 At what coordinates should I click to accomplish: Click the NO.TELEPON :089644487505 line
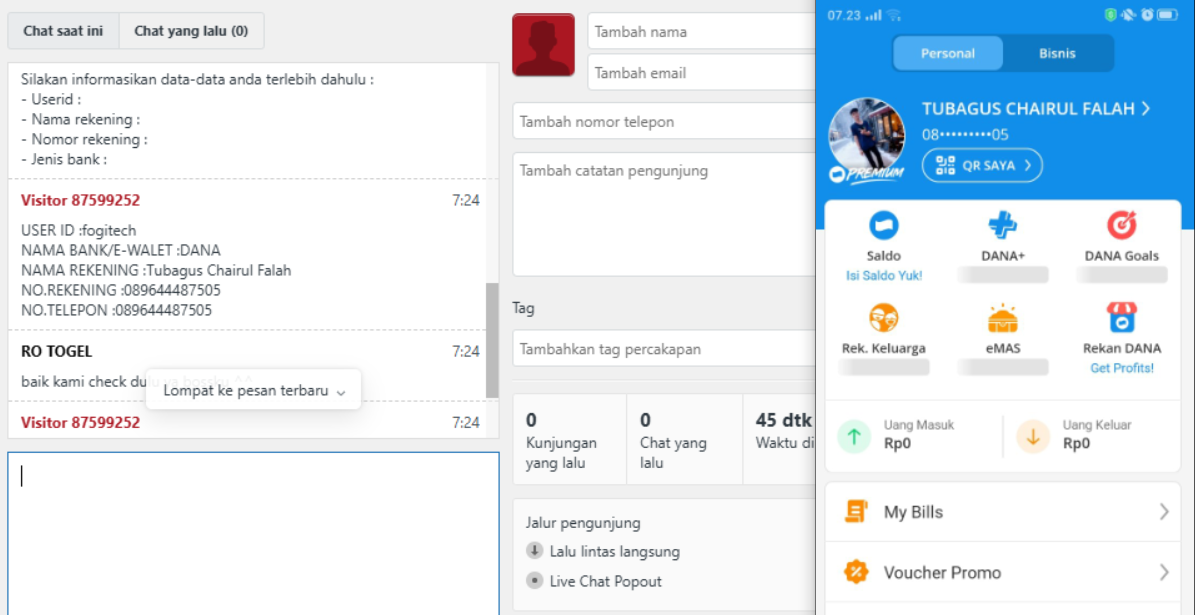[x=117, y=310]
